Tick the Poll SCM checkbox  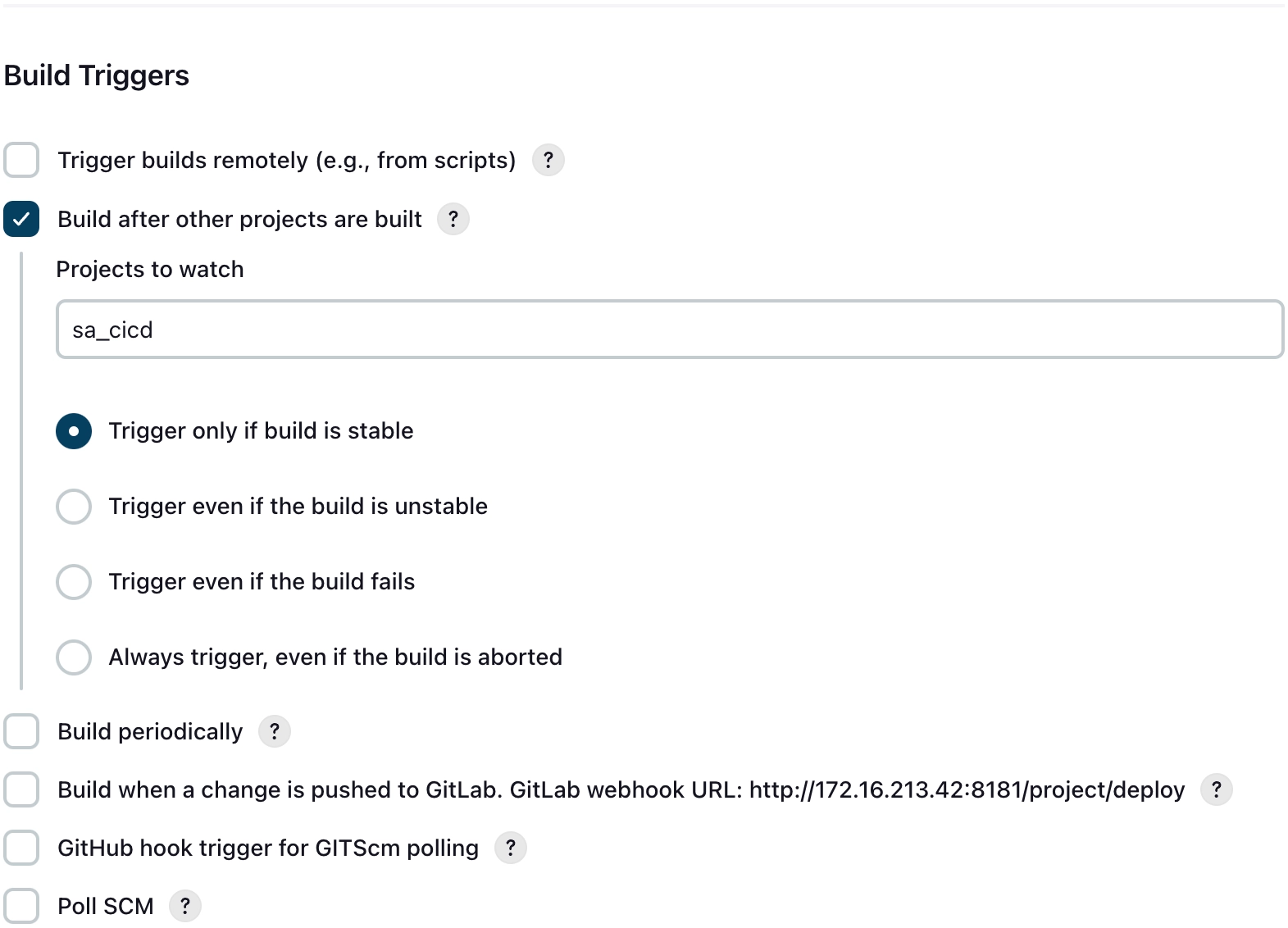pyautogui.click(x=21, y=906)
